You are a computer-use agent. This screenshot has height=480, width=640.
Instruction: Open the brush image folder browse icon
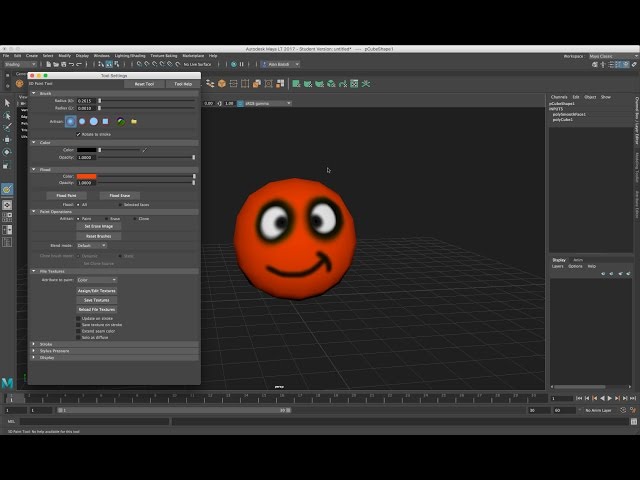[x=133, y=121]
